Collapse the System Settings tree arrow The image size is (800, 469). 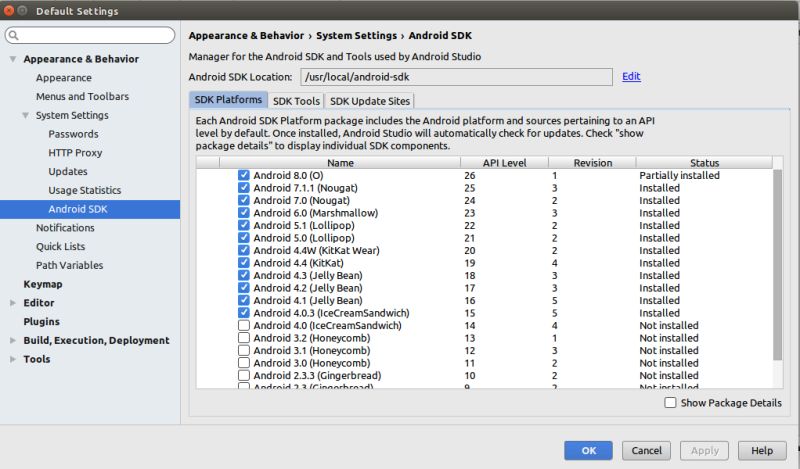[25, 115]
